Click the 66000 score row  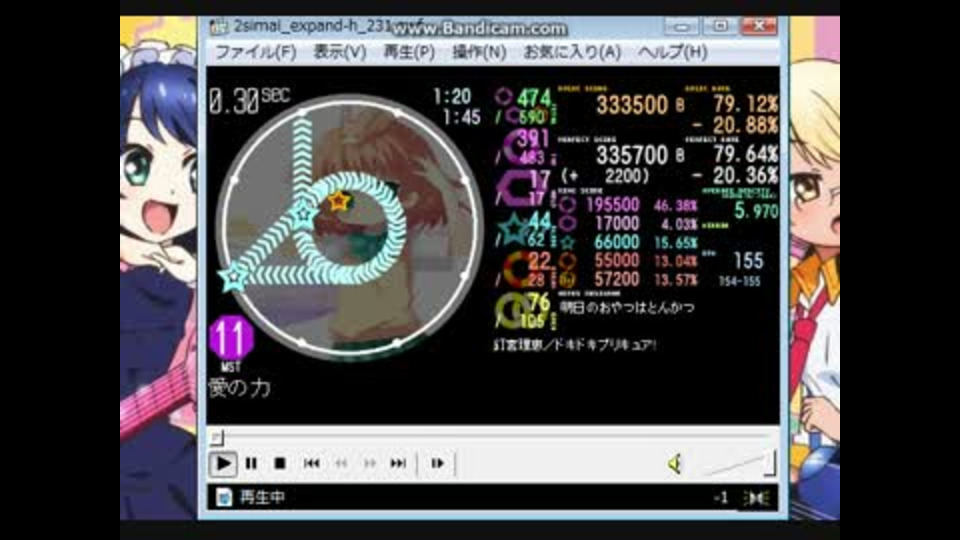pyautogui.click(x=627, y=242)
